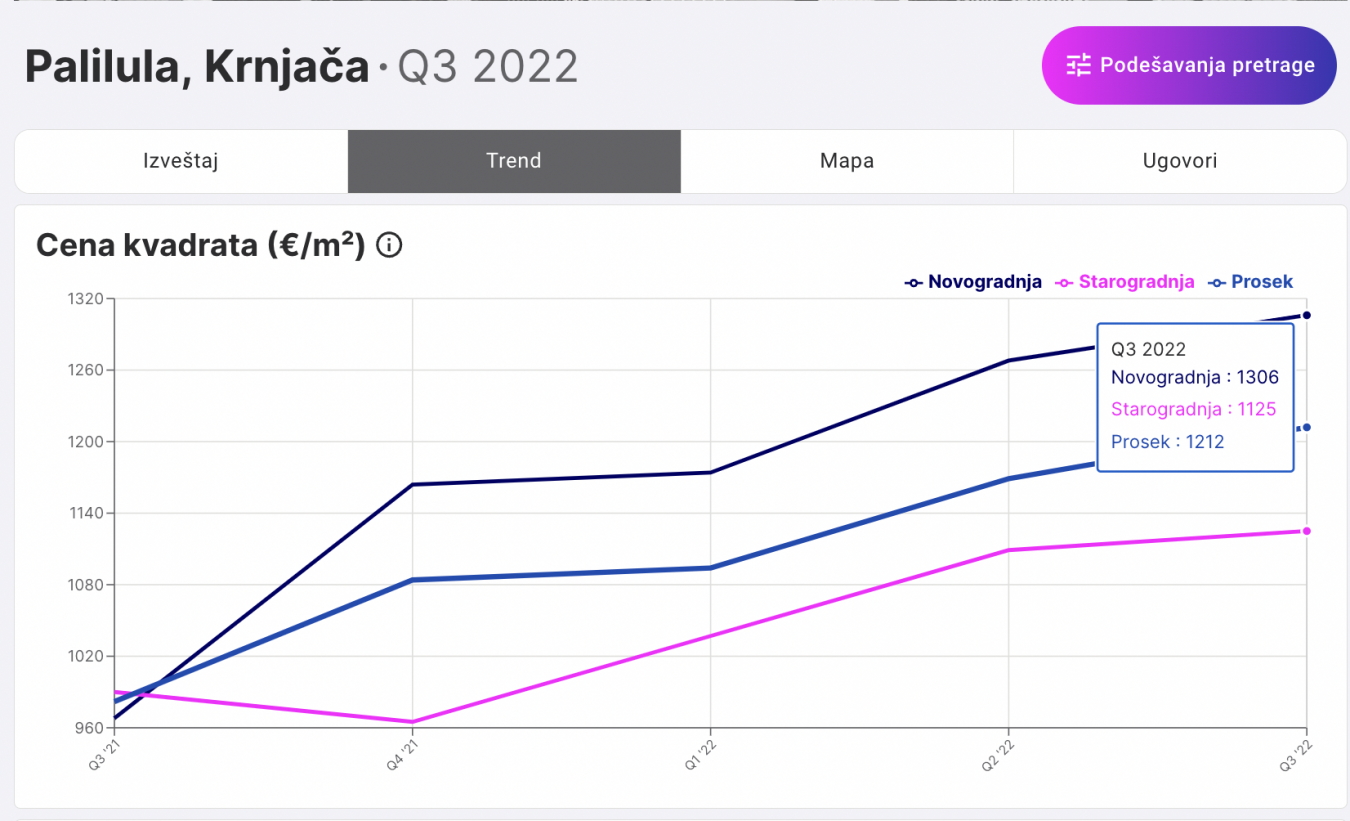The width and height of the screenshot is (1350, 821).
Task: Click the Novogradnja data point at Q3 '22
Action: click(1307, 315)
